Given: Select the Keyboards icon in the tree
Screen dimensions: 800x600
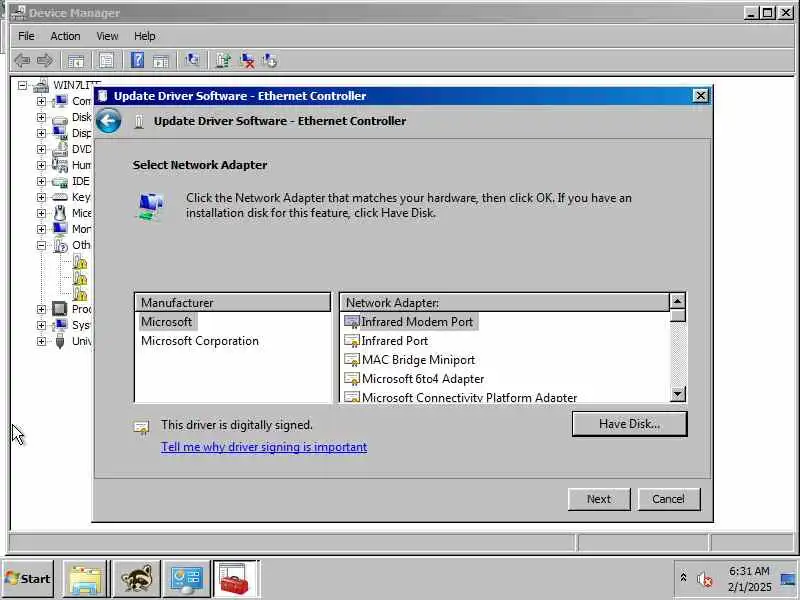Looking at the screenshot, I should [60, 197].
